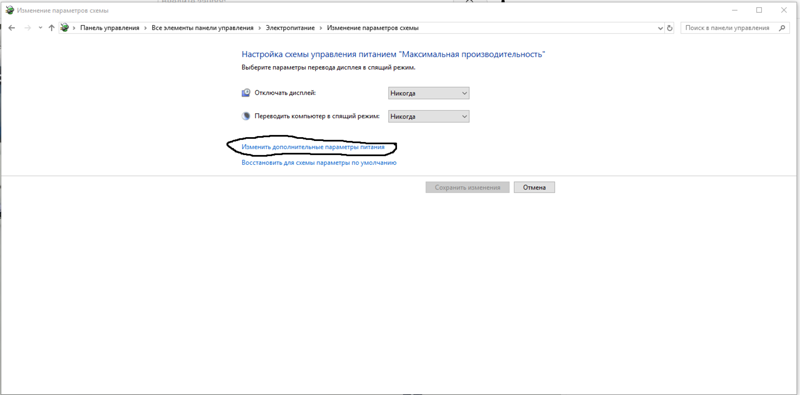This screenshot has width=800, height=395.
Task: Click the window title bar icon
Action: click(x=9, y=10)
